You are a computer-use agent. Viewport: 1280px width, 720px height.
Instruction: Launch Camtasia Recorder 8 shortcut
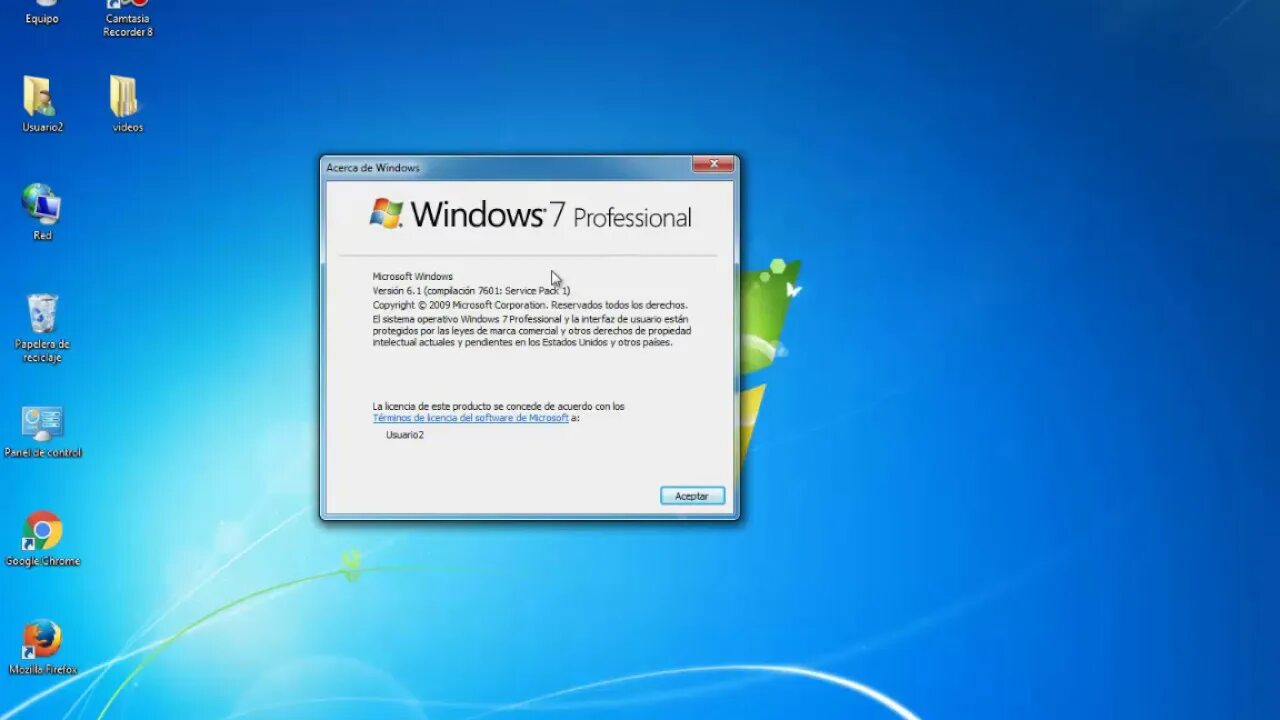127,19
